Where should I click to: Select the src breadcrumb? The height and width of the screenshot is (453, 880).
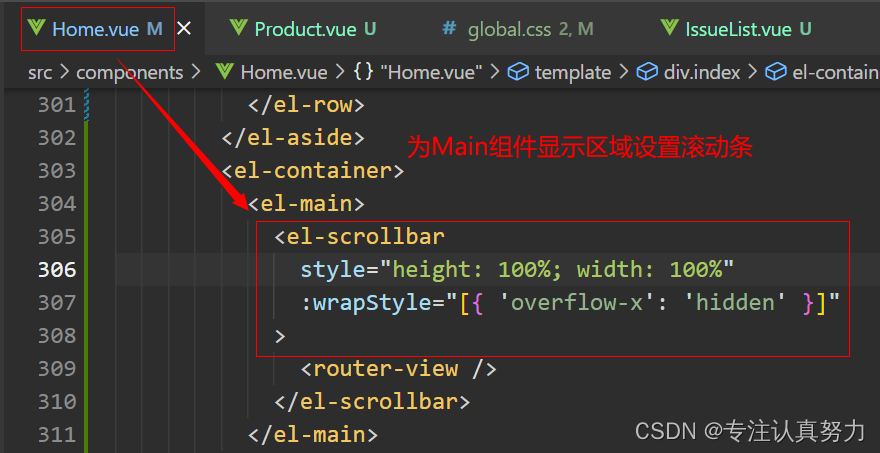[41, 72]
